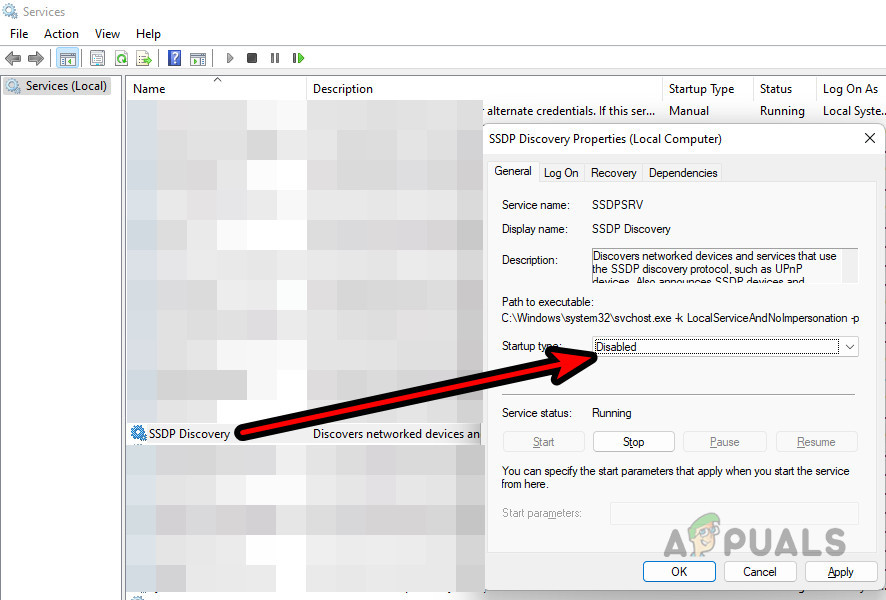Apply the startup type change
The image size is (886, 600).
click(x=841, y=571)
